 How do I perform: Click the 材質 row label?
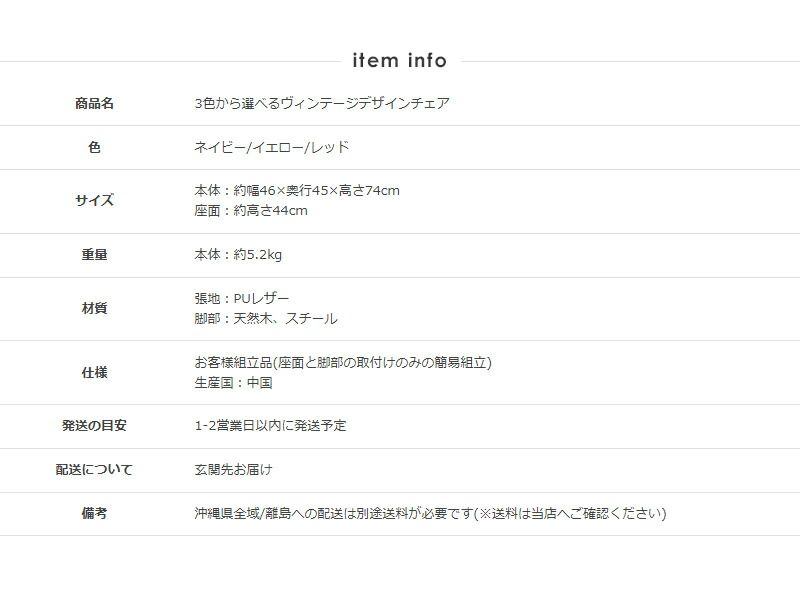click(94, 308)
